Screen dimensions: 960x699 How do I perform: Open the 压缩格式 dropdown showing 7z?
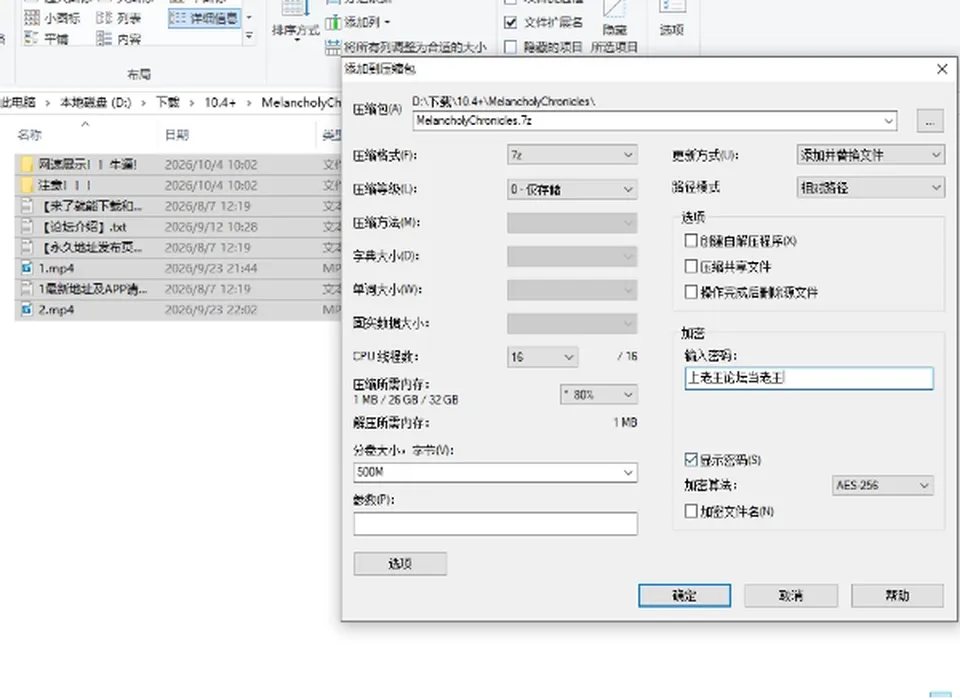point(572,155)
